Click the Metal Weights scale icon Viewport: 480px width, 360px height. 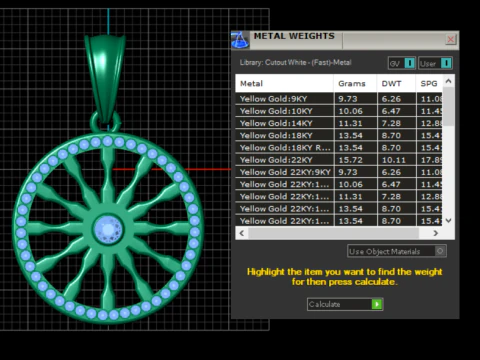pyautogui.click(x=240, y=40)
